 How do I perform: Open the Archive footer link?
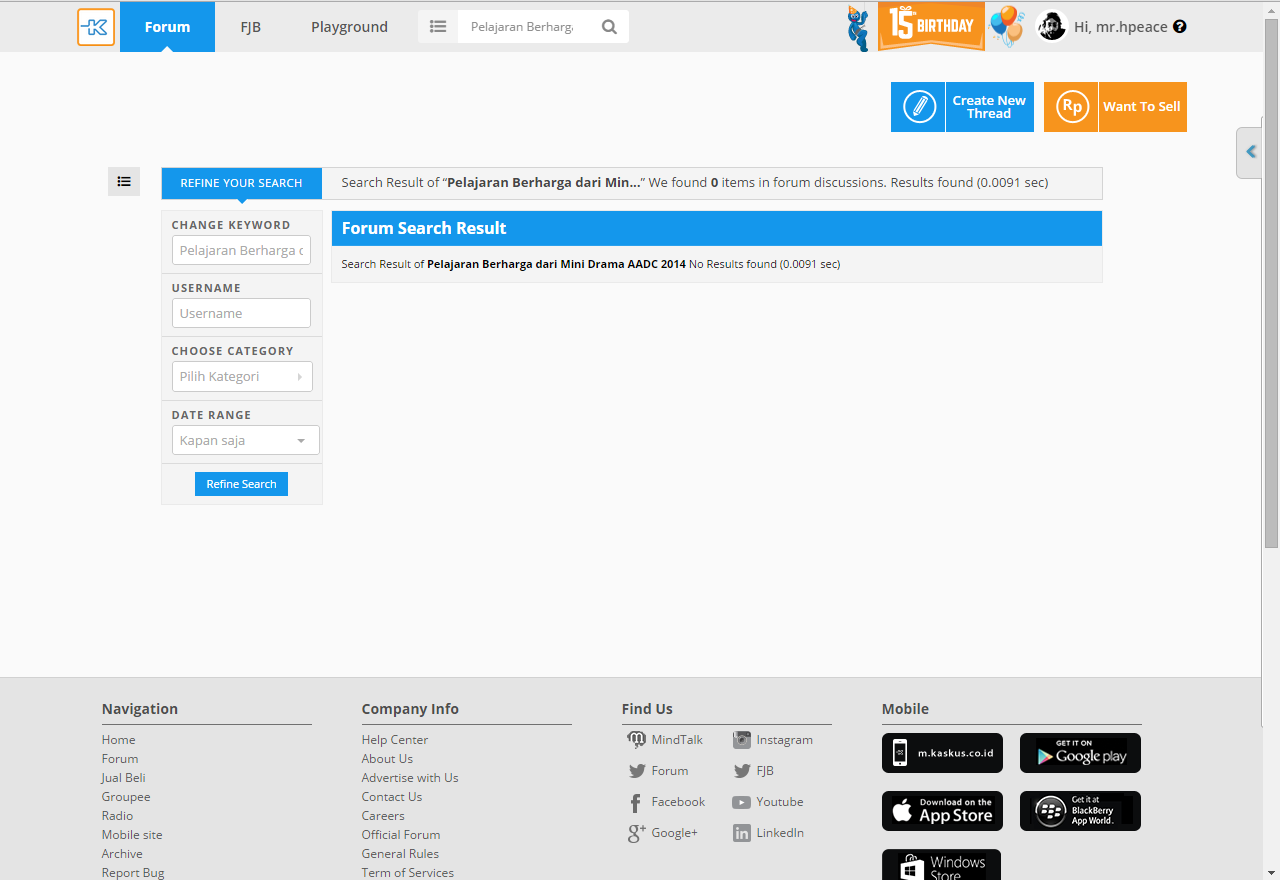(x=122, y=854)
